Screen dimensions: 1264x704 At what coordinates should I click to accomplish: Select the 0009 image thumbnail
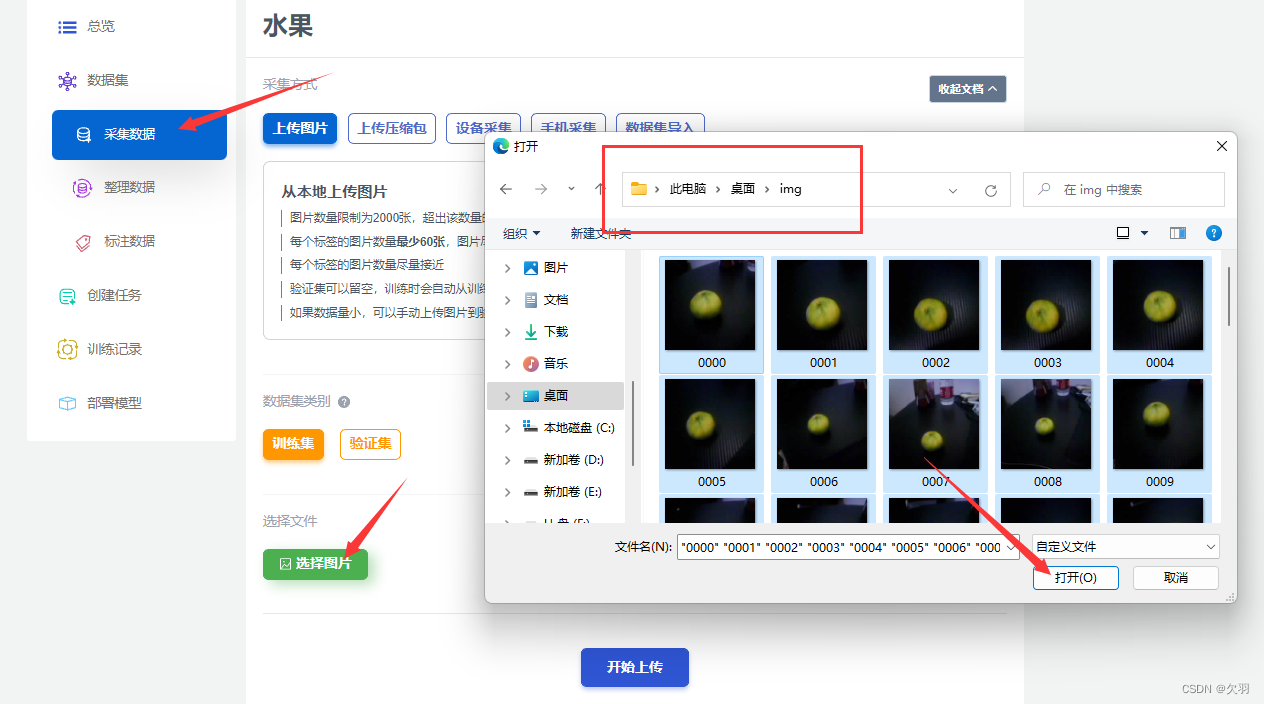pyautogui.click(x=1160, y=433)
